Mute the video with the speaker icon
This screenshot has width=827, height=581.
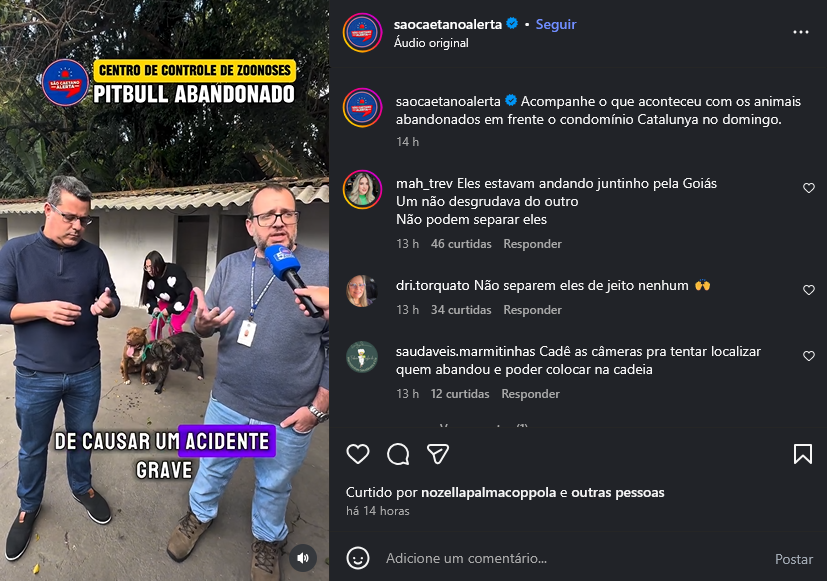pos(303,558)
